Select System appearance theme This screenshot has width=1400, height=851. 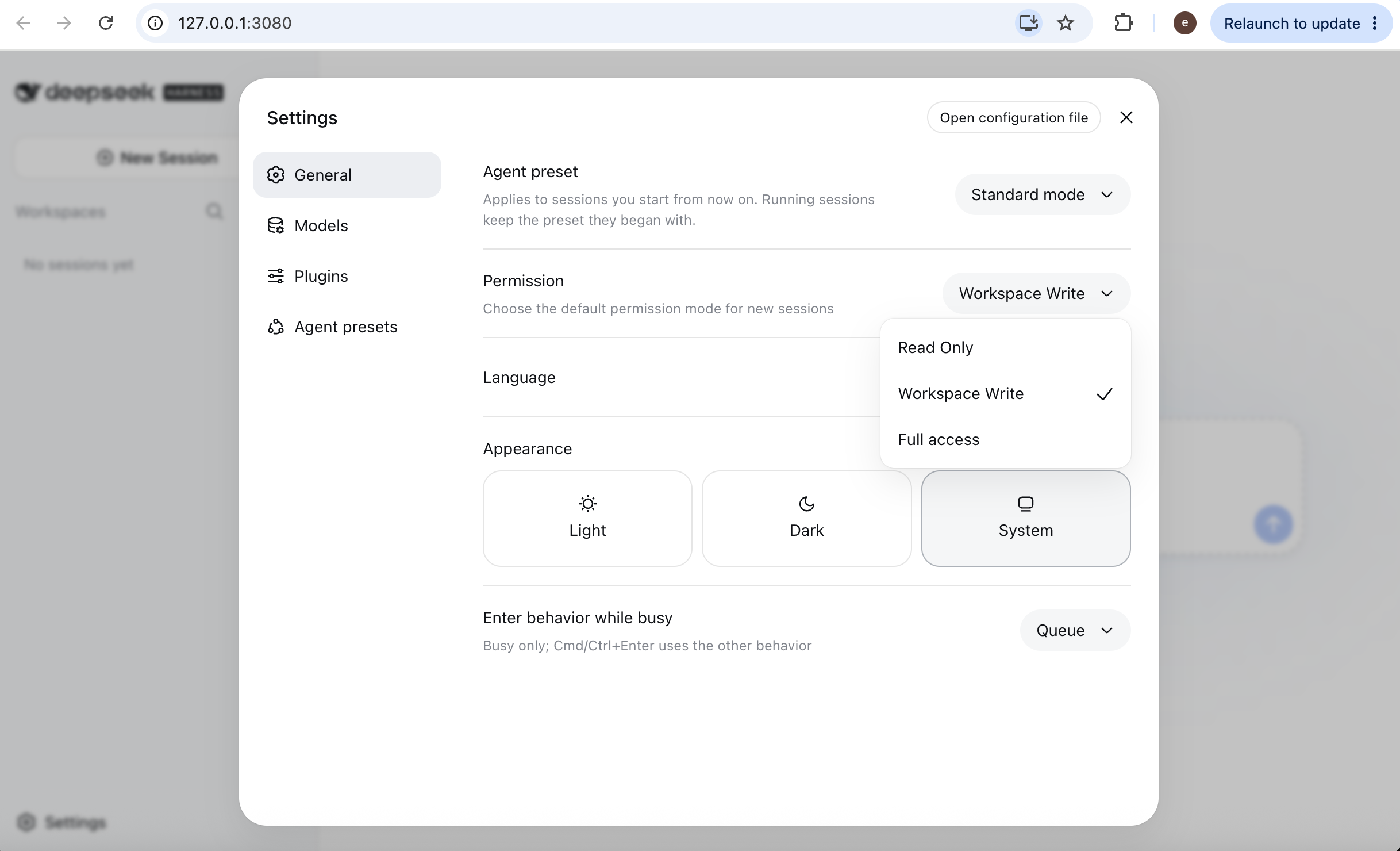point(1026,519)
